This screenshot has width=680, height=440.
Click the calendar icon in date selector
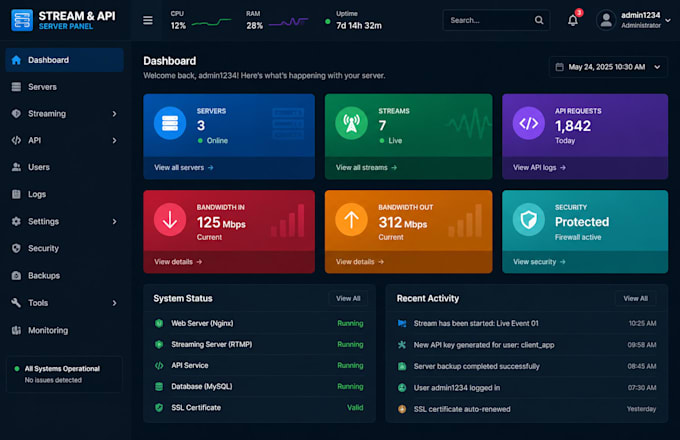coord(560,67)
